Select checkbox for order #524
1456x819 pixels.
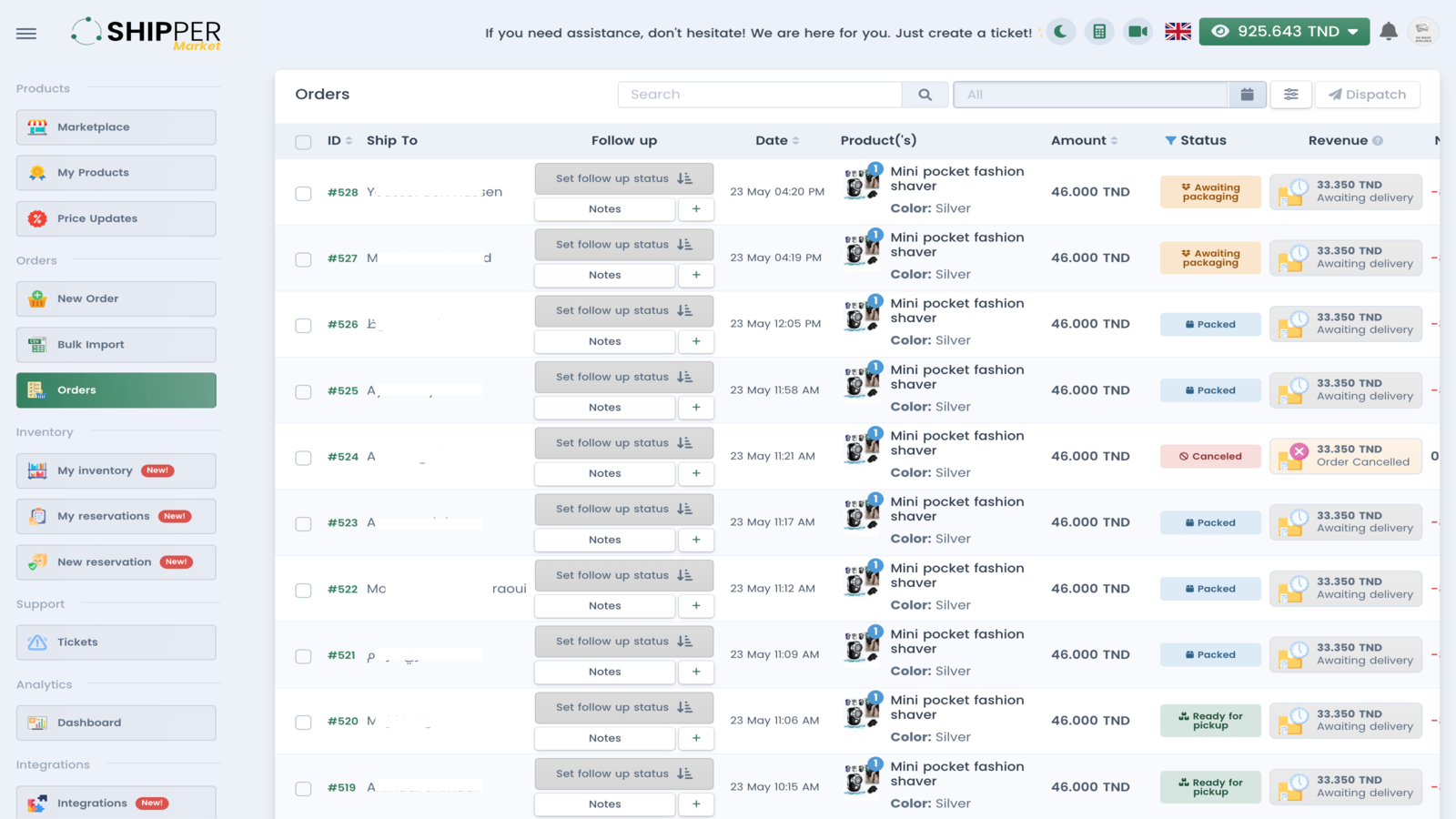pos(303,458)
